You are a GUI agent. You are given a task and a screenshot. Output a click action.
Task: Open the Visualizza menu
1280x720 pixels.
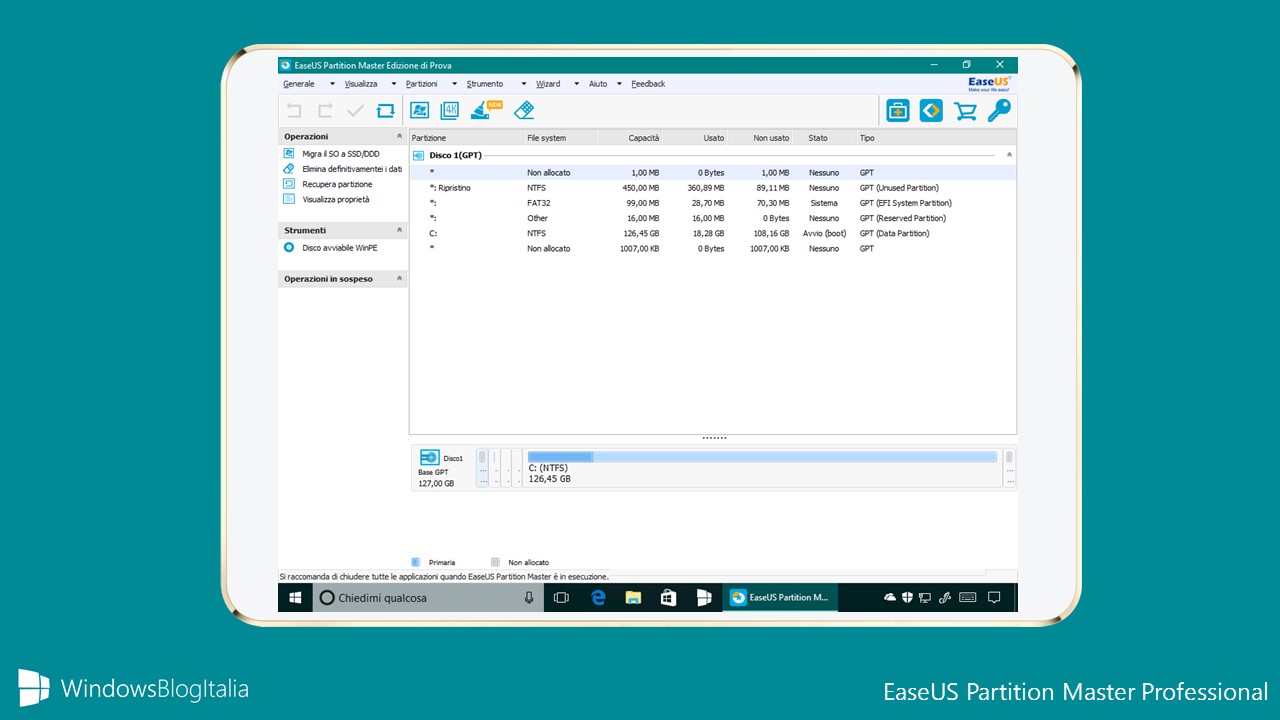pyautogui.click(x=361, y=84)
